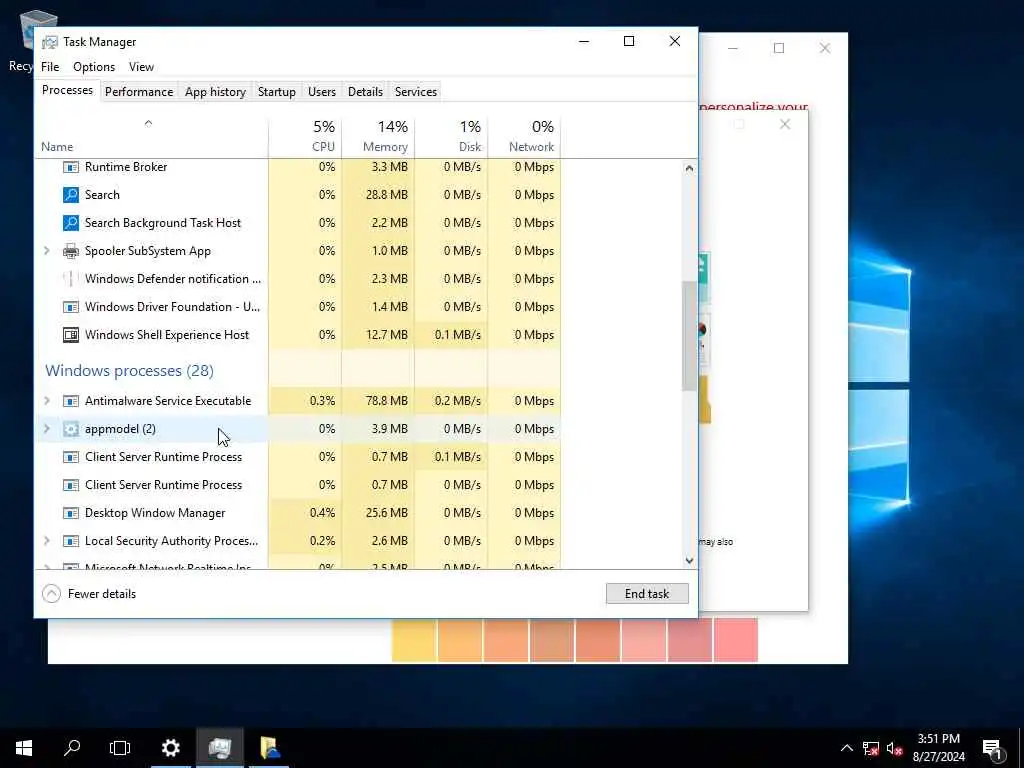Screen dimensions: 1024x768
Task: Switch to the Details tab
Action: (365, 91)
